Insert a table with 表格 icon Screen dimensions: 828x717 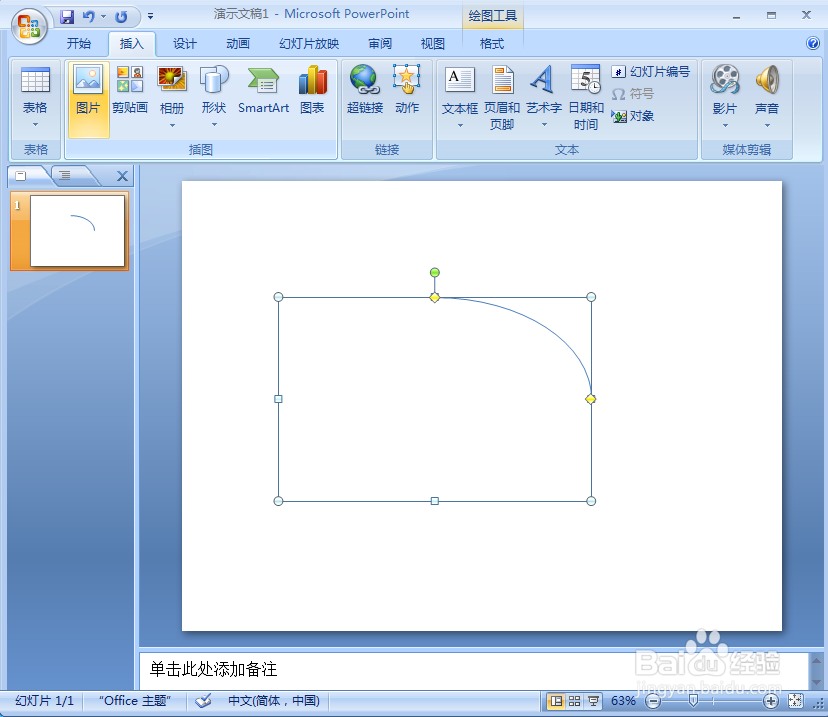pos(35,81)
